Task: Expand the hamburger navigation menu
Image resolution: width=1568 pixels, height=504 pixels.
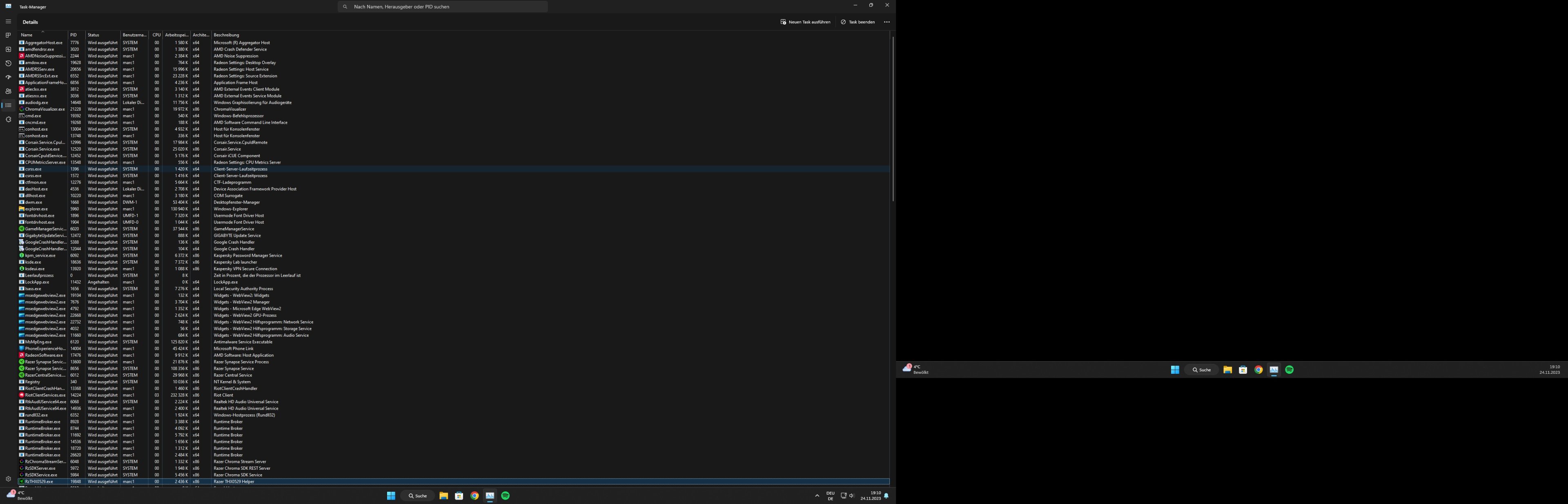Action: click(8, 21)
